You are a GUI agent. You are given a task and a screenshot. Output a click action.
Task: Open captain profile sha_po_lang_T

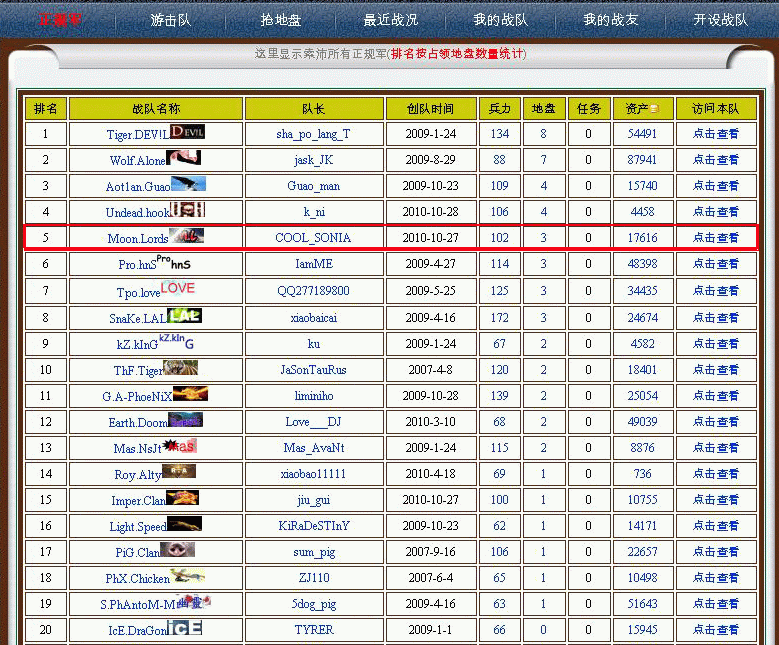tap(313, 134)
